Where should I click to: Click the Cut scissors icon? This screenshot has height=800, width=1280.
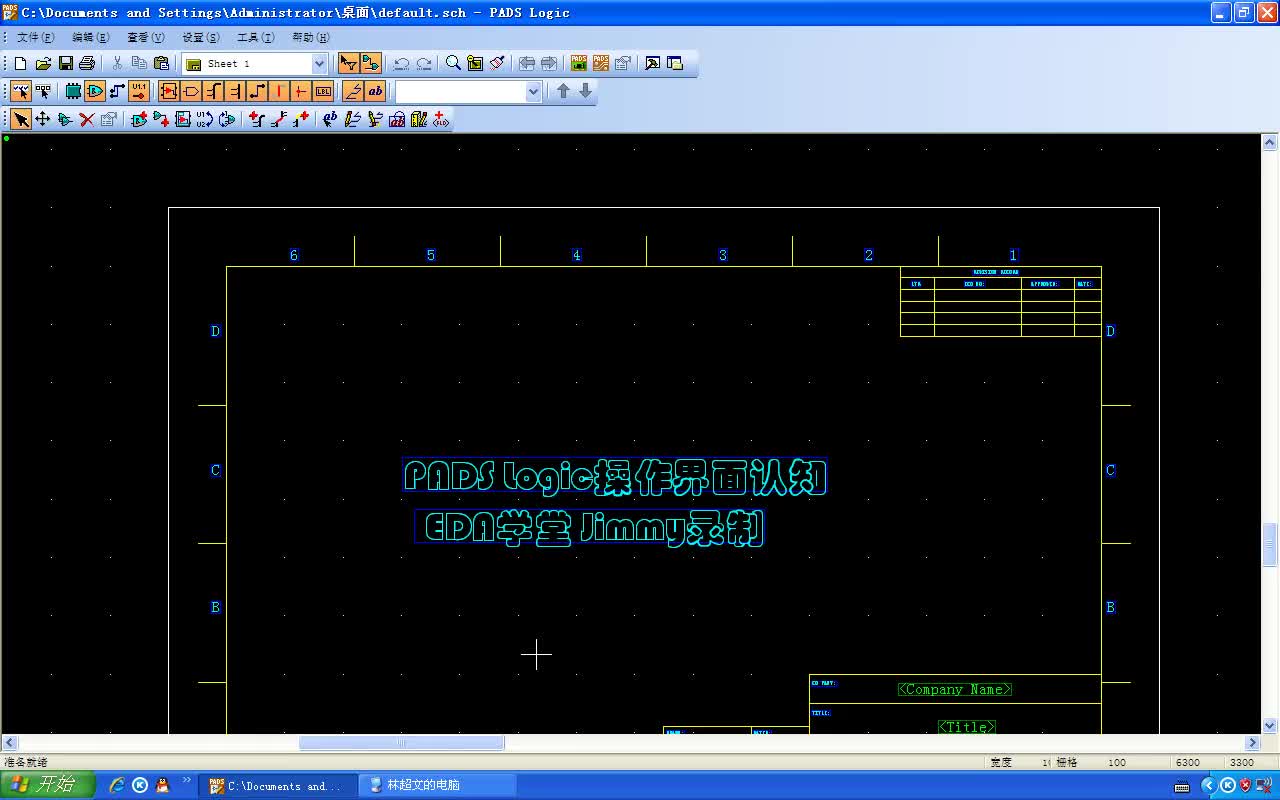(117, 63)
